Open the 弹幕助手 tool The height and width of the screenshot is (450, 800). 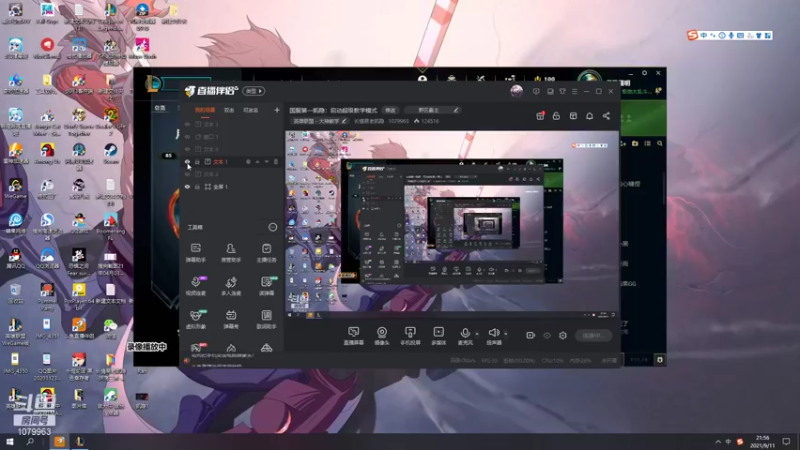tap(195, 253)
